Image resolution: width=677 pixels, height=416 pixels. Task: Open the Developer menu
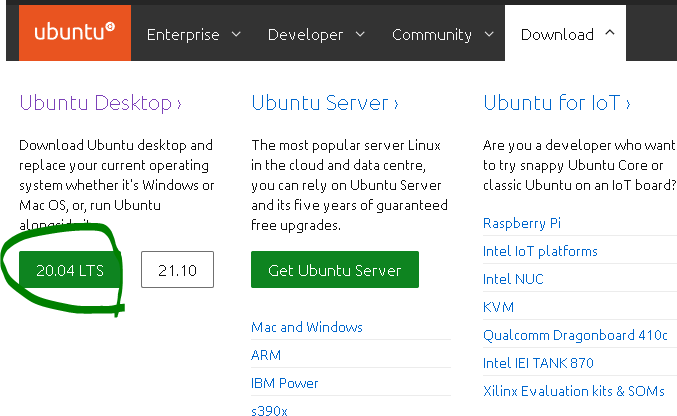pos(305,35)
